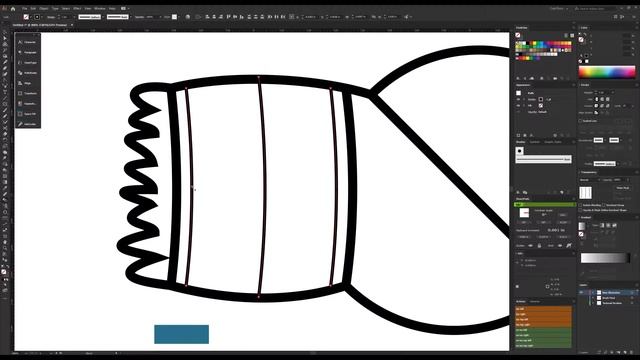Image resolution: width=640 pixels, height=360 pixels.
Task: Open the Layers panel menu
Action: [x=636, y=285]
